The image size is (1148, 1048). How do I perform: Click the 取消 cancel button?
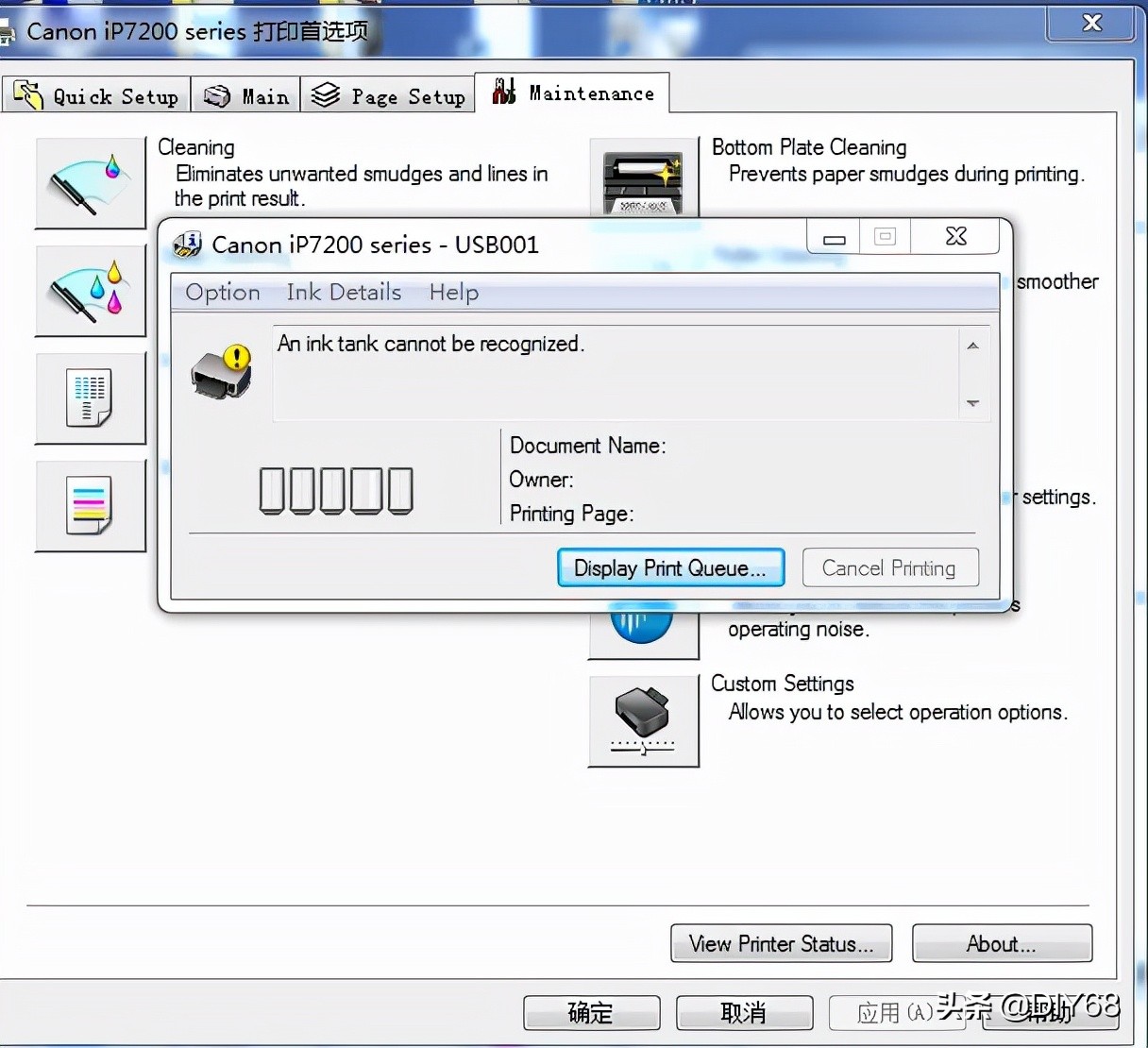tap(745, 1013)
